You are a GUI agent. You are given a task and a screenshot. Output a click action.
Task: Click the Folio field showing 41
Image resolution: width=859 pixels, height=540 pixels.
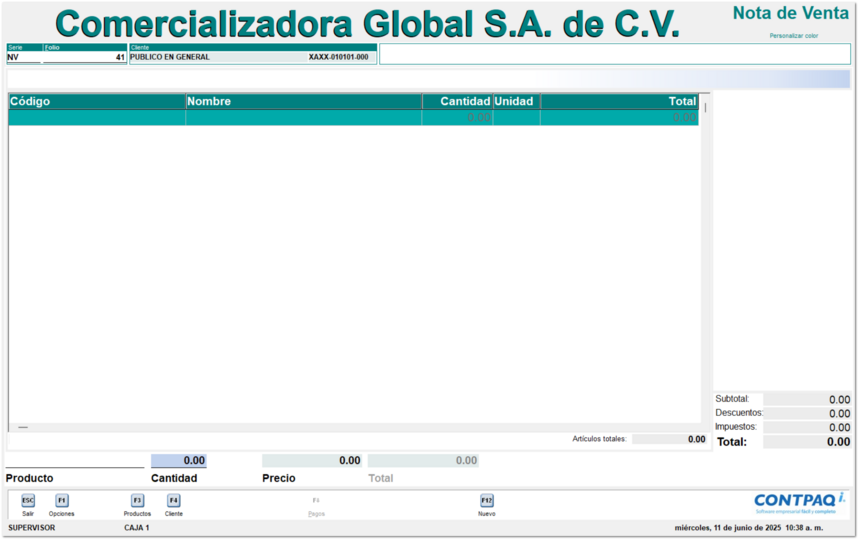click(85, 57)
